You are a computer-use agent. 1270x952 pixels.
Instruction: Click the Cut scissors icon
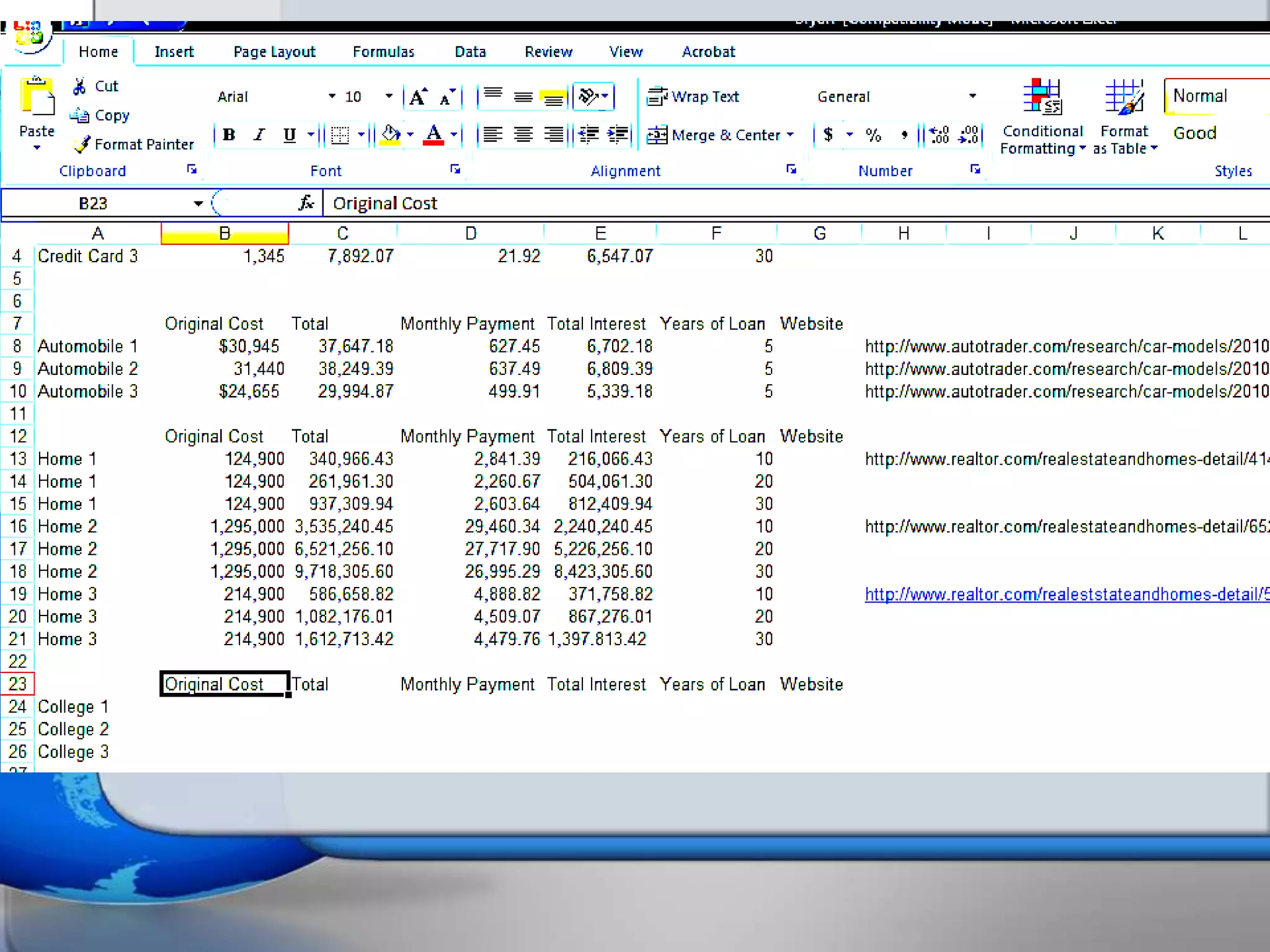coord(79,86)
